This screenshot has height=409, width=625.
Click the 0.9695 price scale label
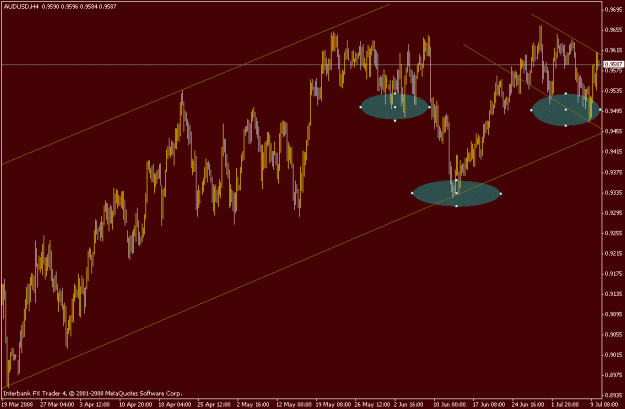[614, 10]
